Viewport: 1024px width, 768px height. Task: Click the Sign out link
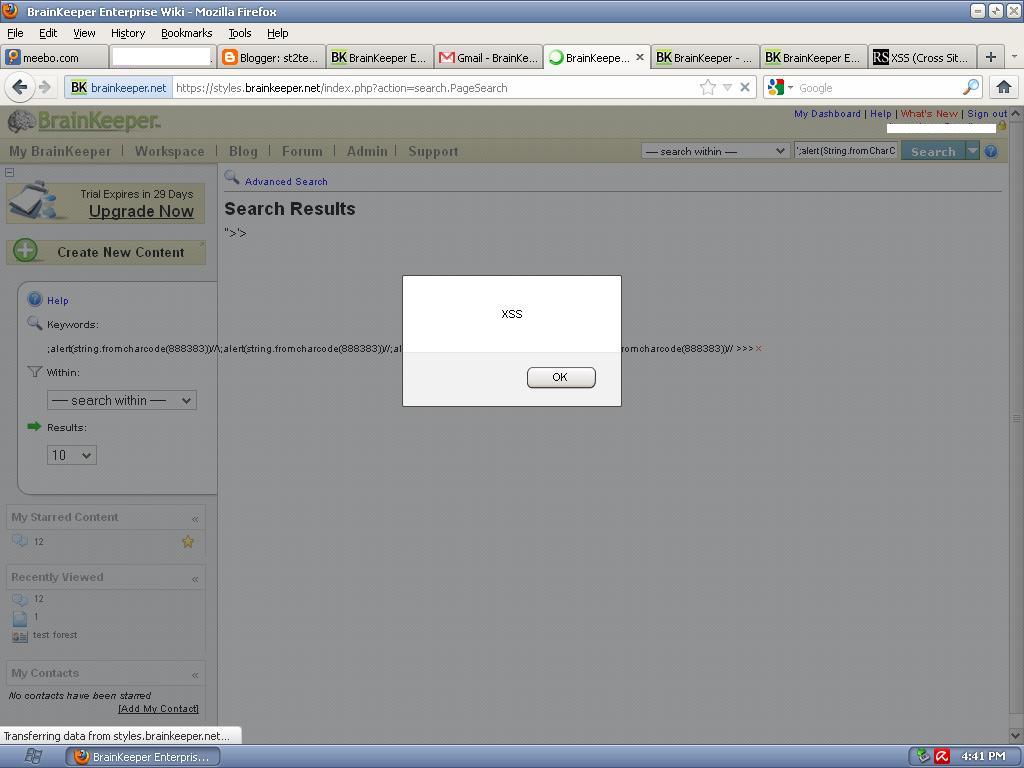point(987,114)
